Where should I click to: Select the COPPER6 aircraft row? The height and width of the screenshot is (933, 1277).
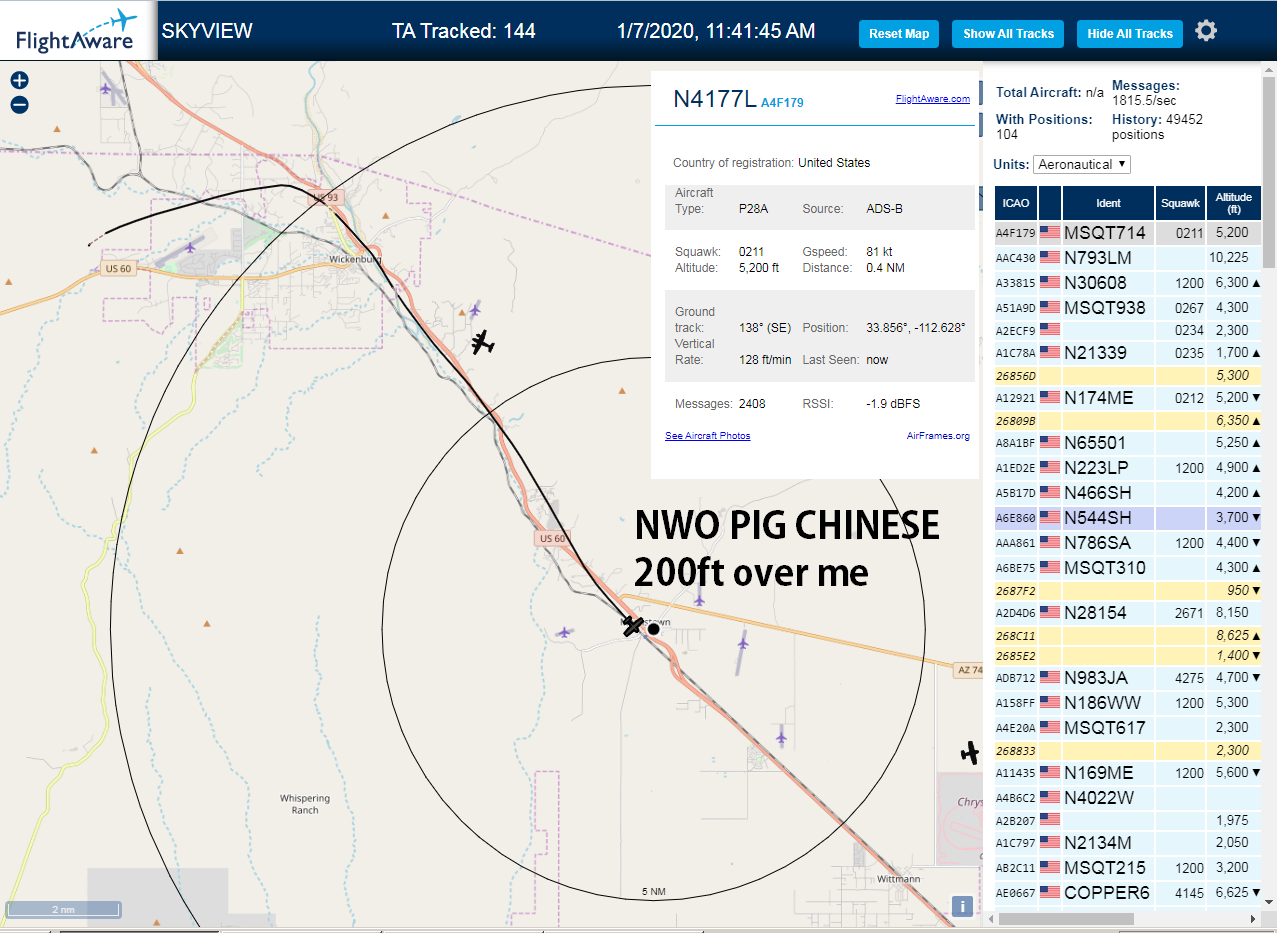(1128, 892)
